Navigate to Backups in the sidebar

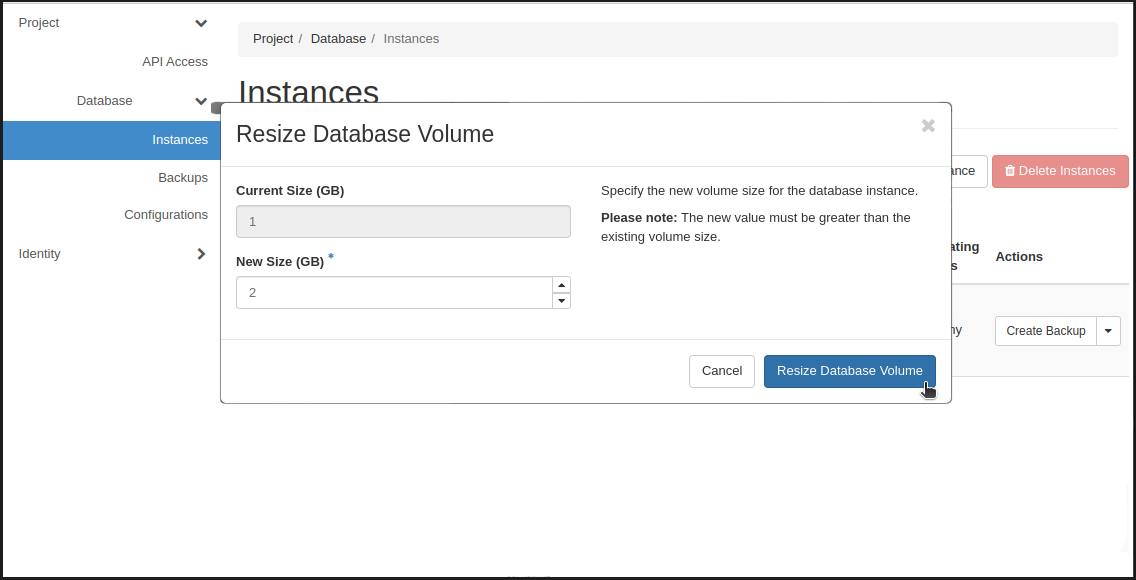(183, 177)
